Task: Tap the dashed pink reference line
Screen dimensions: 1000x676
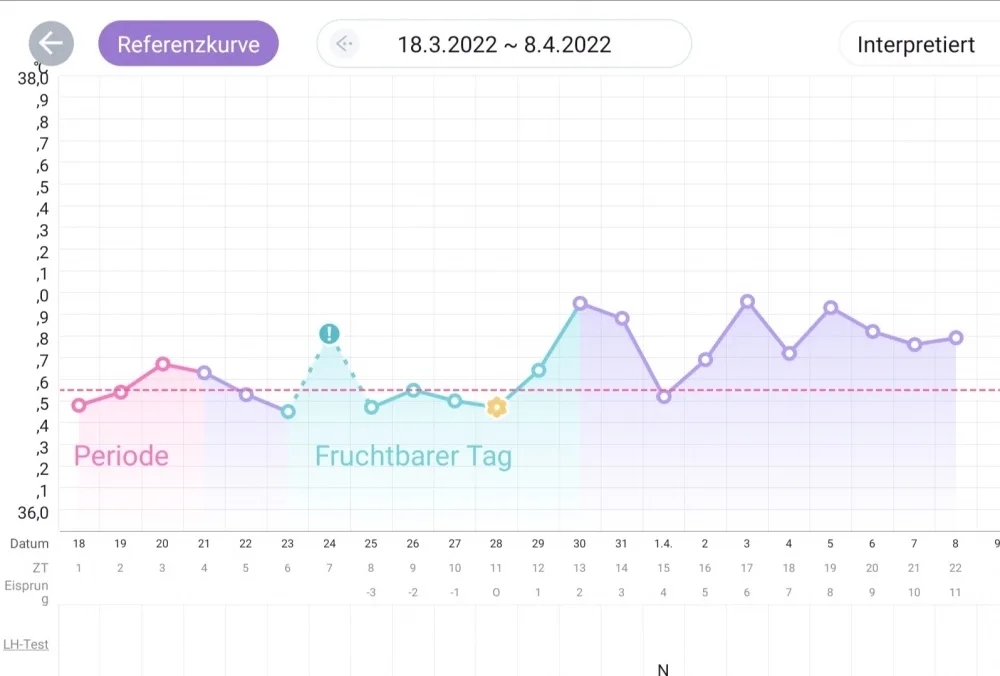Action: (529, 390)
